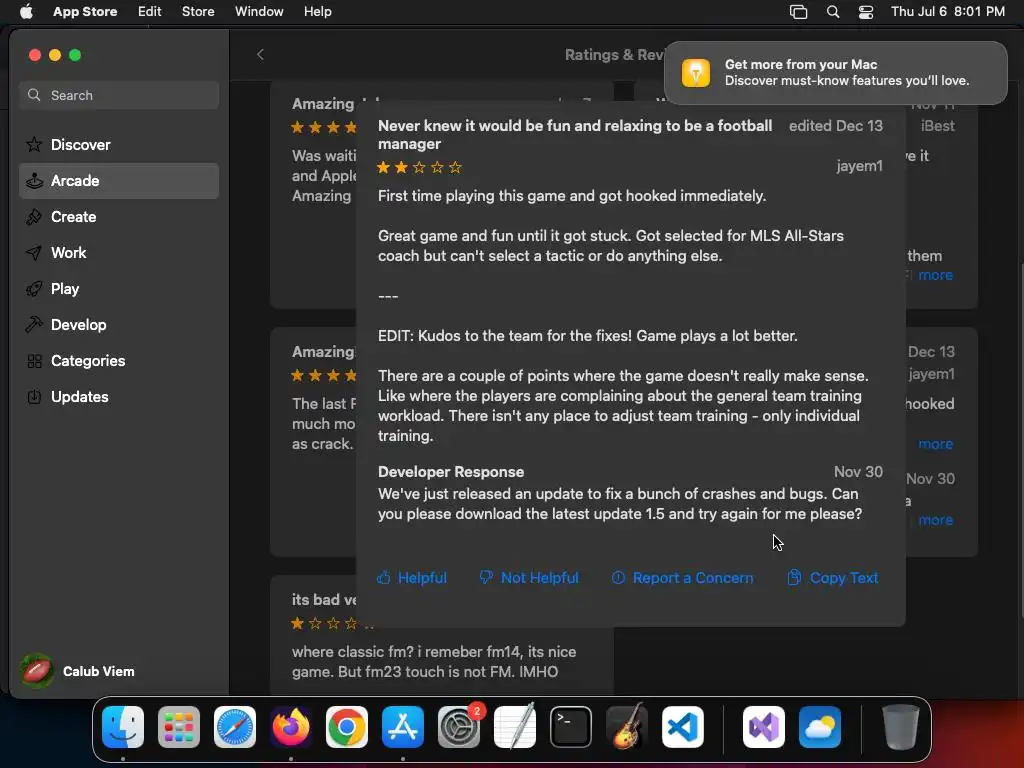Open the Create section
The image size is (1024, 768).
pos(119,217)
